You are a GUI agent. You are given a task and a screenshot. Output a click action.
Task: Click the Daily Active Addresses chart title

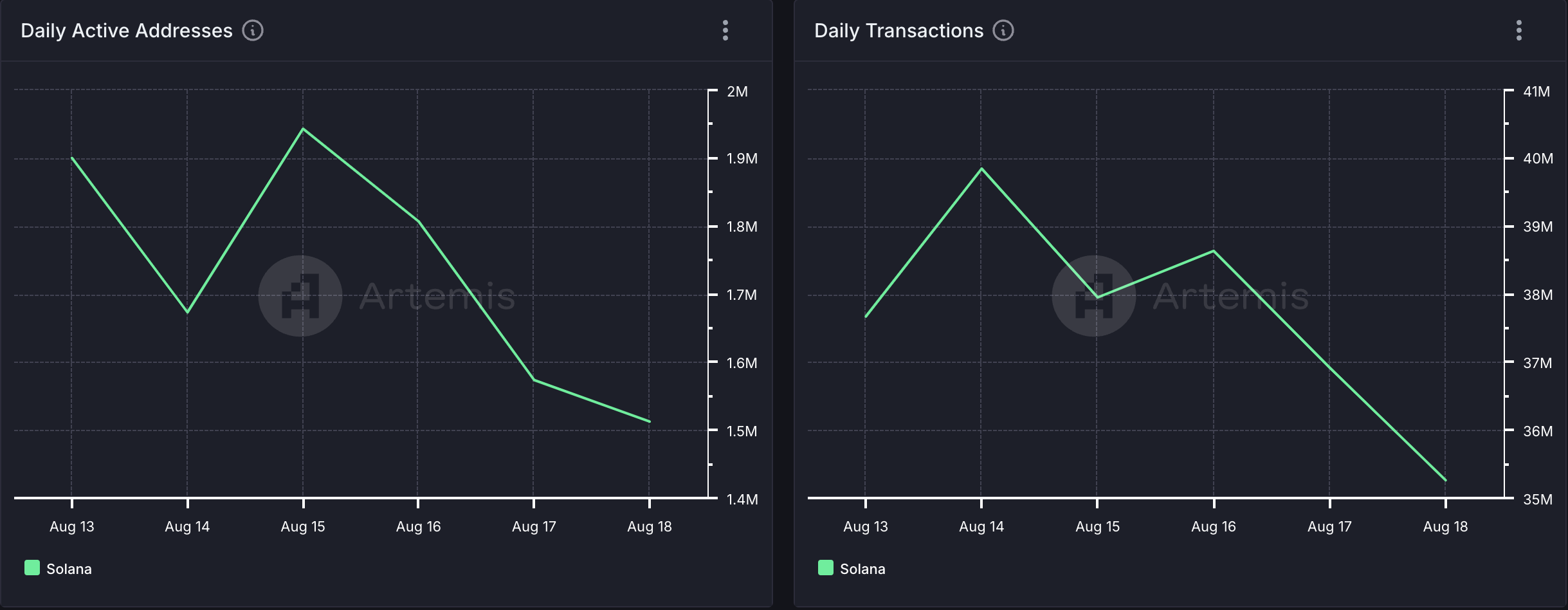tap(125, 30)
